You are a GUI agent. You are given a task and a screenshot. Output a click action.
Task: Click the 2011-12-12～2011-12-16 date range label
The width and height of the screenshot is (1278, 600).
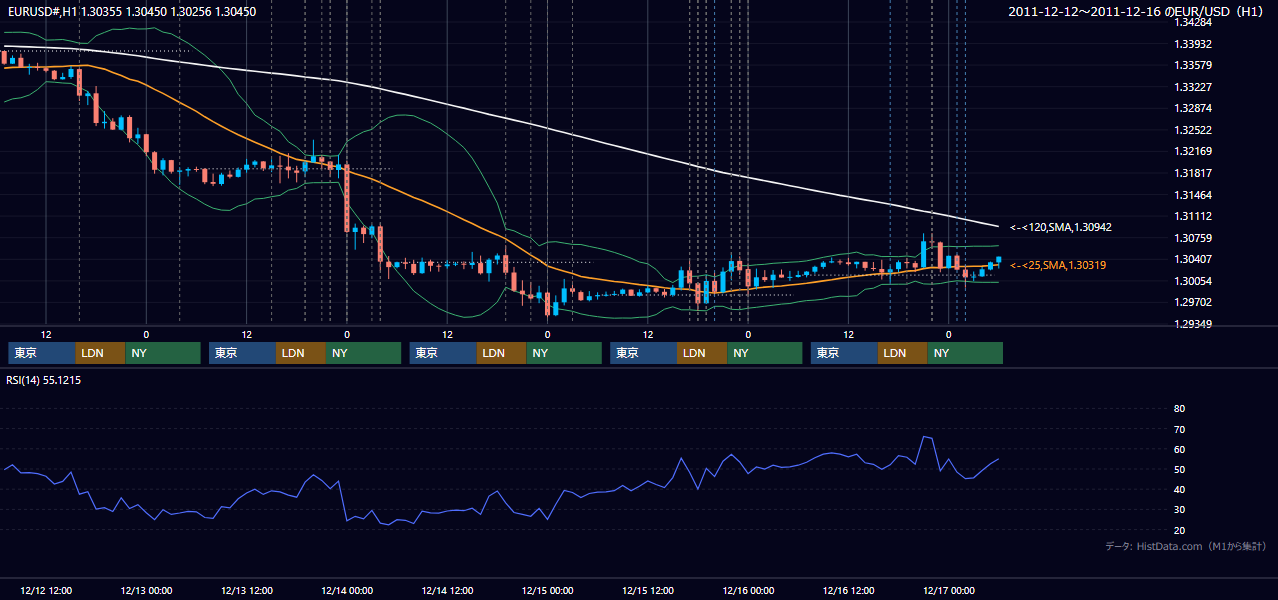click(1137, 11)
